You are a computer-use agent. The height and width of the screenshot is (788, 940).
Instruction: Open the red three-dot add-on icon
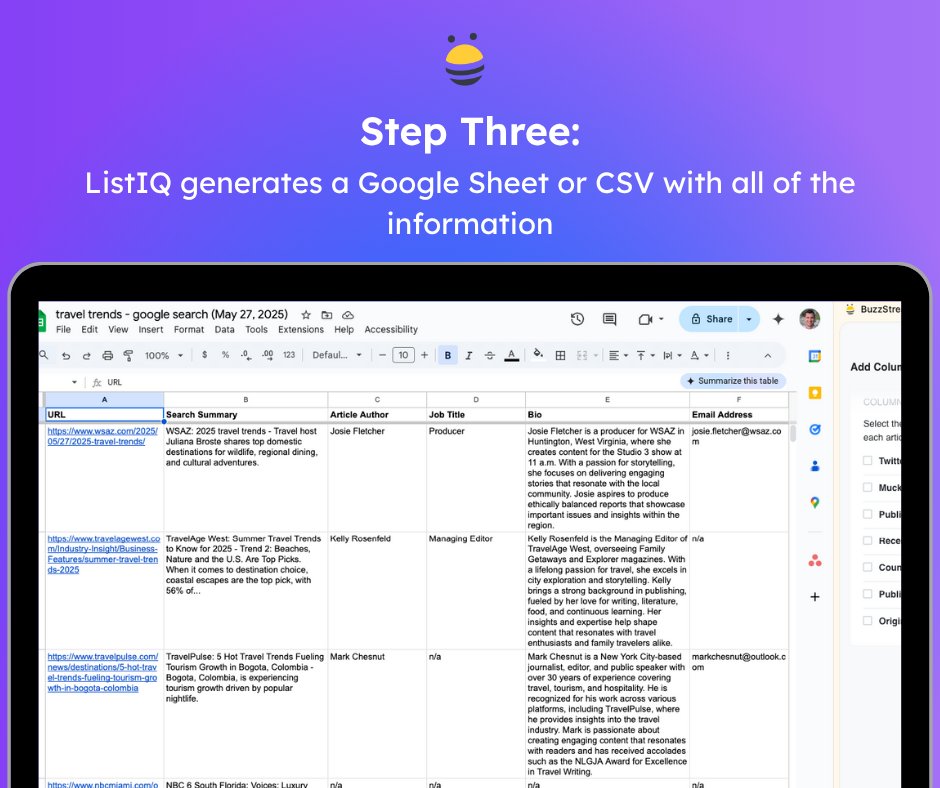tap(815, 561)
